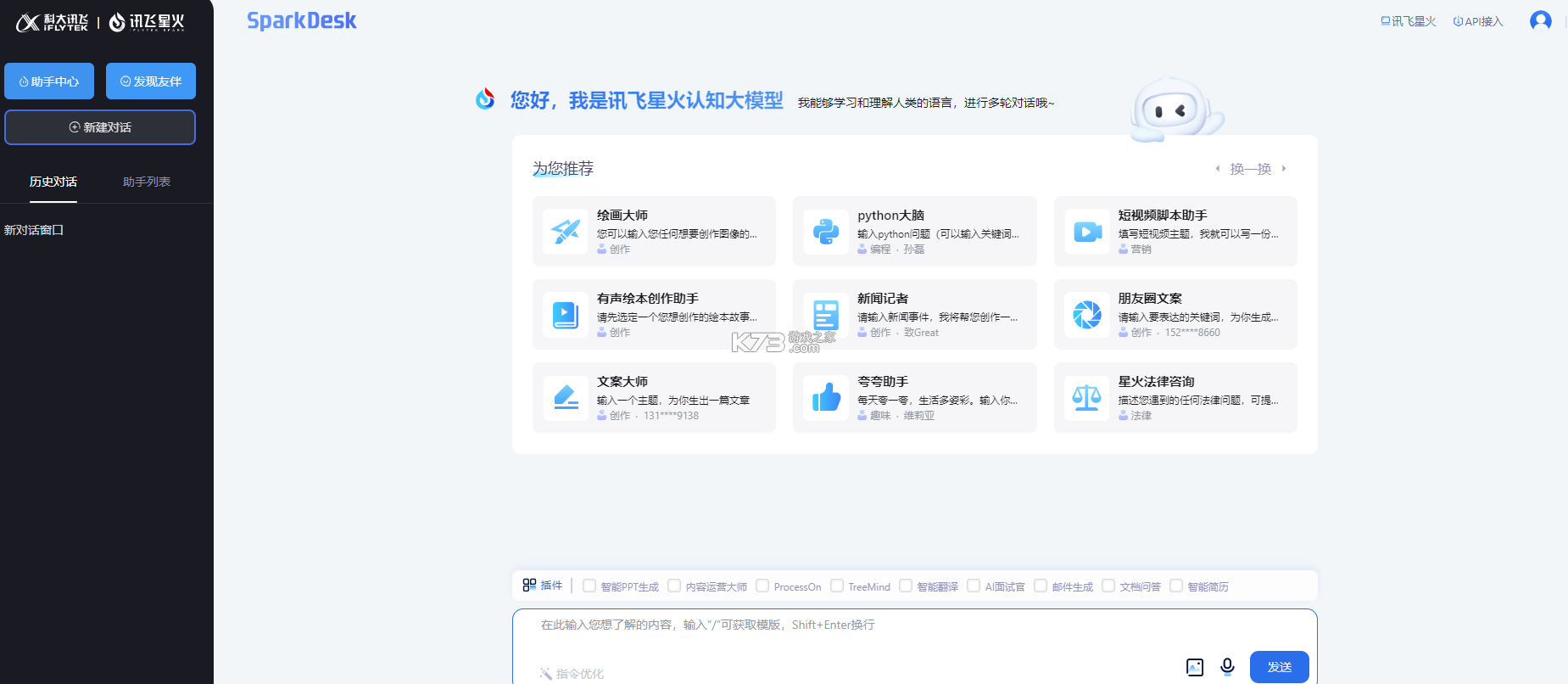
Task: Click the robot mascot image
Action: tap(1176, 110)
